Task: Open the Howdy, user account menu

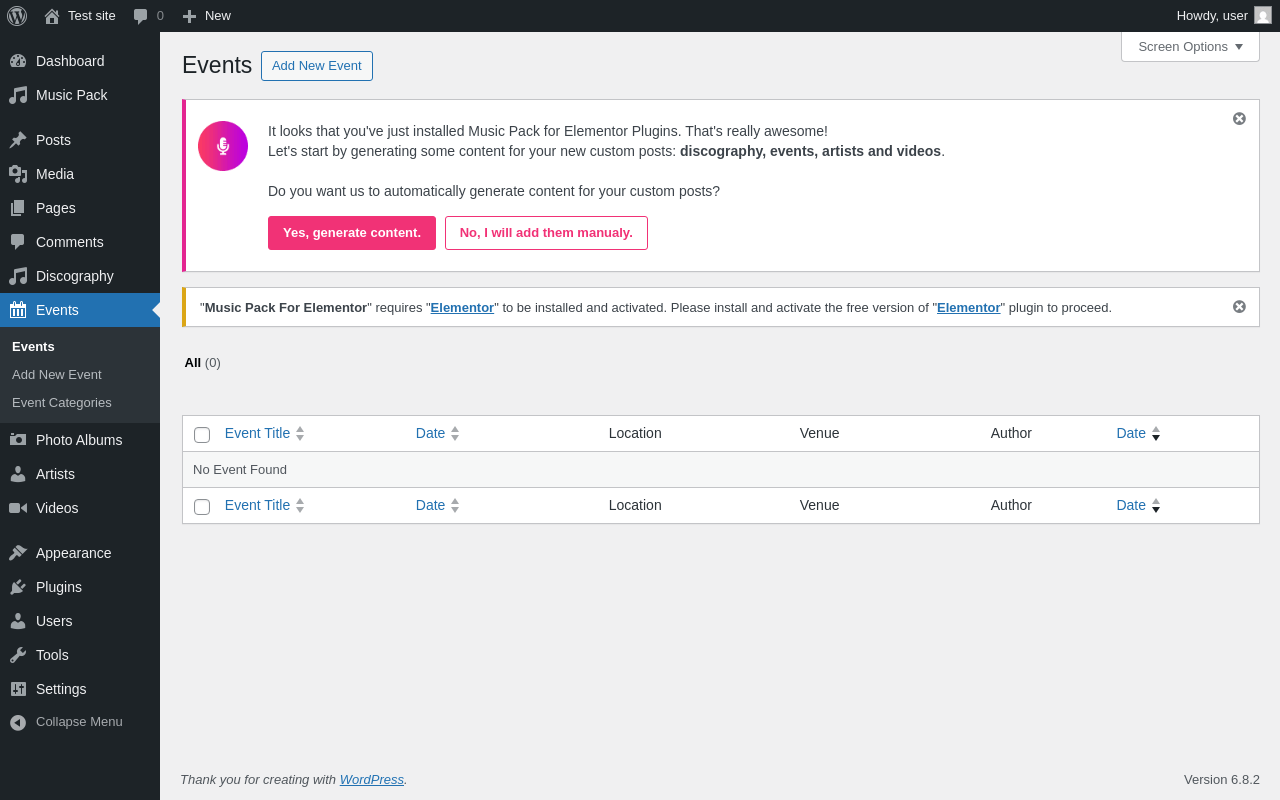Action: (x=1224, y=16)
